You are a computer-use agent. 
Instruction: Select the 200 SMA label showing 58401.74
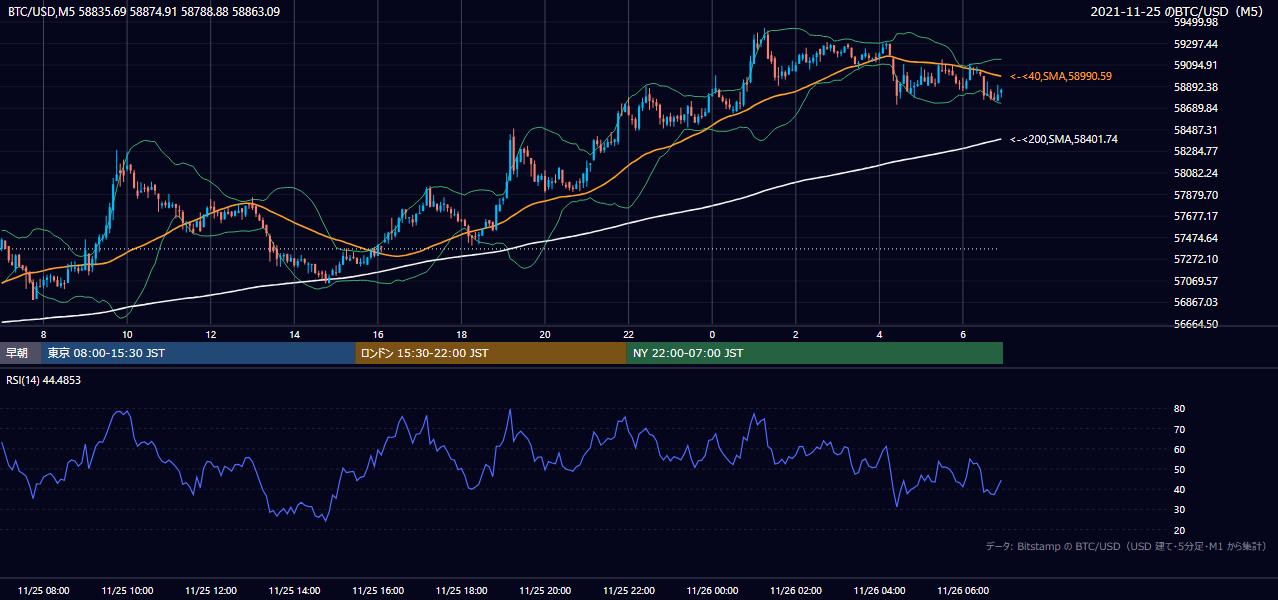(x=1064, y=139)
